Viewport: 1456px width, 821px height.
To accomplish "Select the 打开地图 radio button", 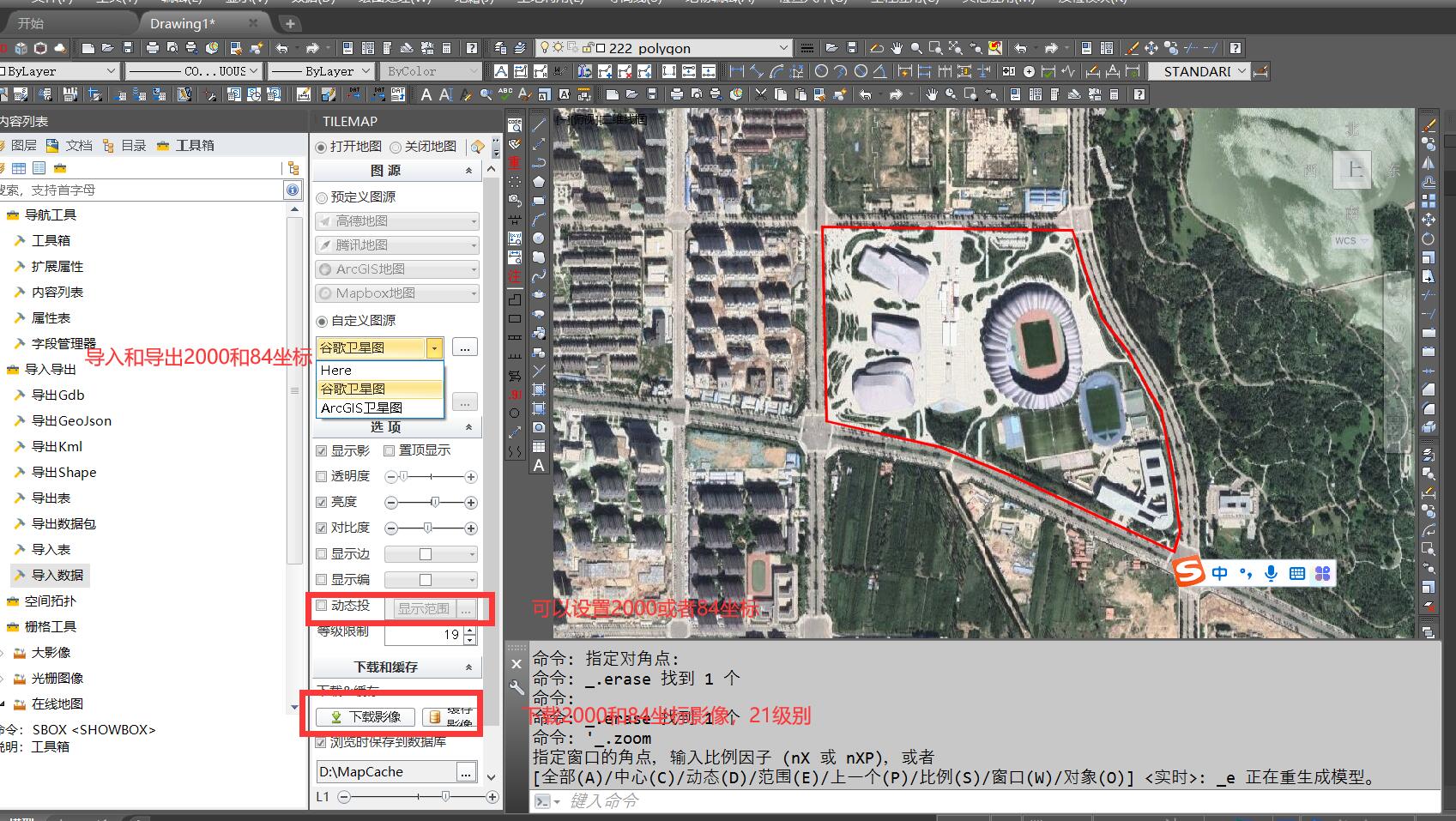I will point(321,147).
